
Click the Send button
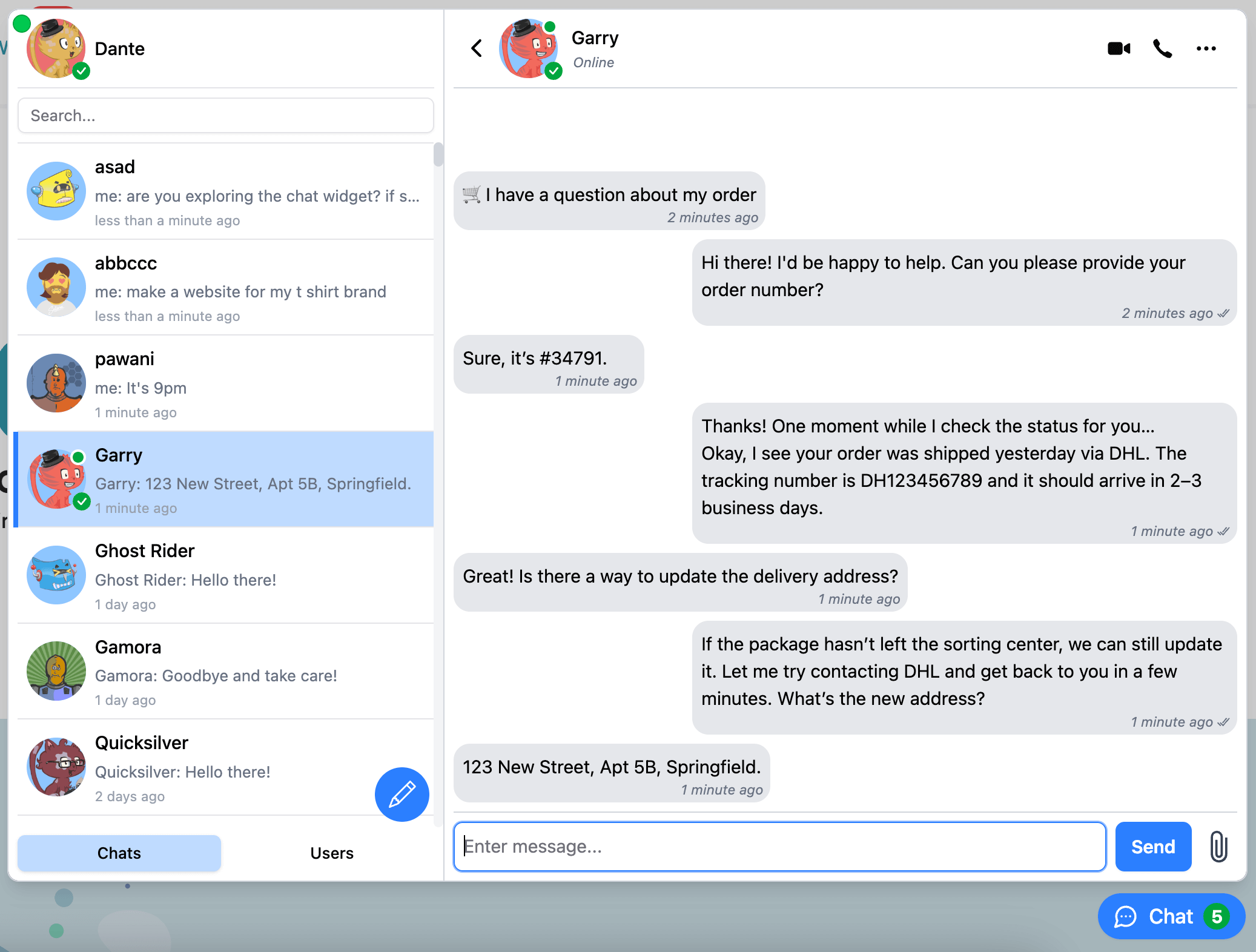point(1152,847)
